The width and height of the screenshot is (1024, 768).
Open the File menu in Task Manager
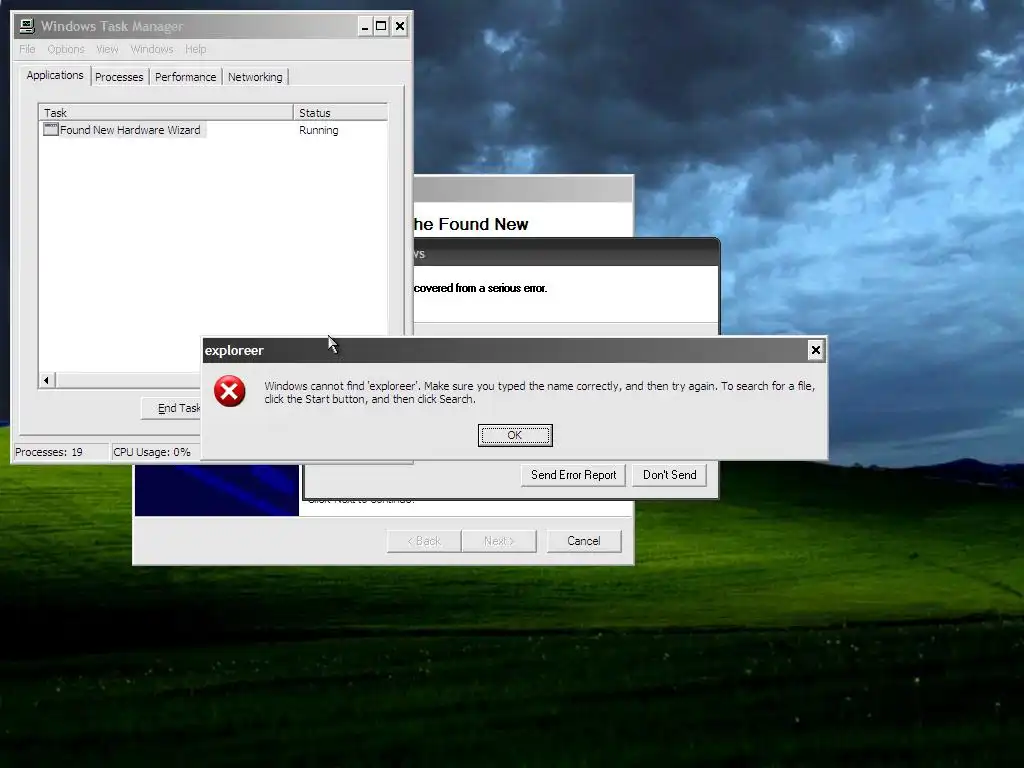point(27,49)
